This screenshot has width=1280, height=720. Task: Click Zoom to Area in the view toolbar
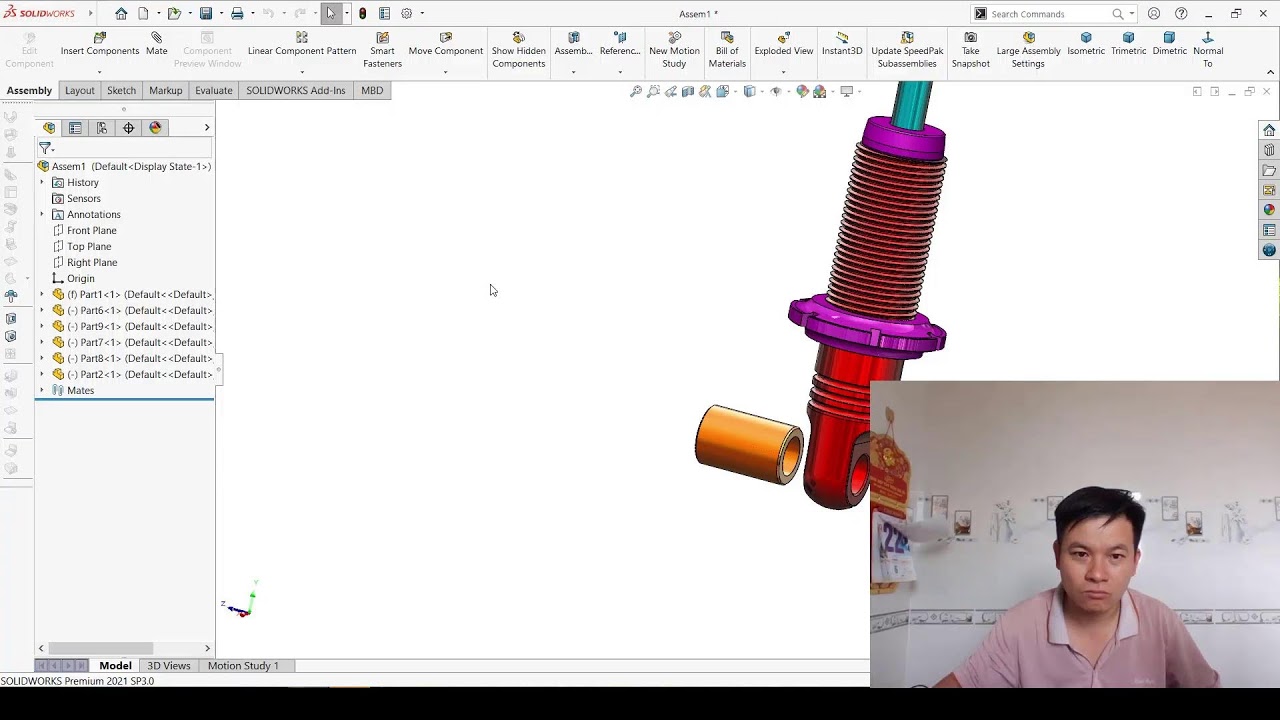point(653,91)
